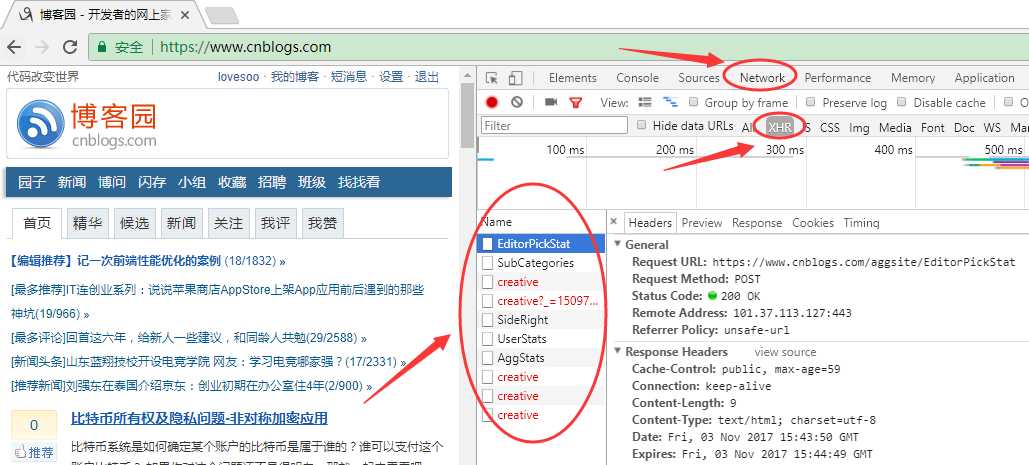Check Hide data URLs
The image size is (1029, 465).
[x=641, y=125]
